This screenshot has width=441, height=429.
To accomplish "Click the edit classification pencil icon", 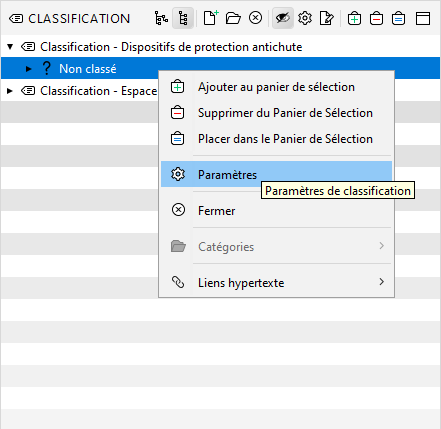I will (326, 18).
